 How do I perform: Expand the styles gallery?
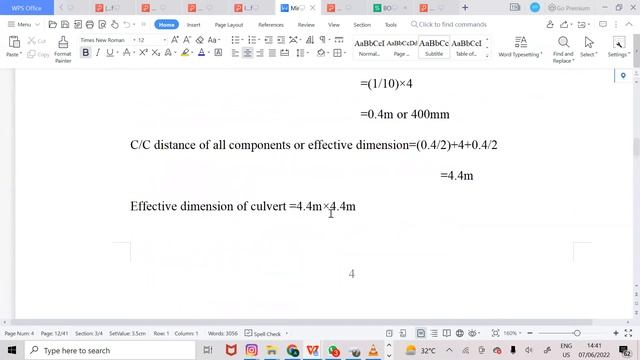(x=487, y=56)
